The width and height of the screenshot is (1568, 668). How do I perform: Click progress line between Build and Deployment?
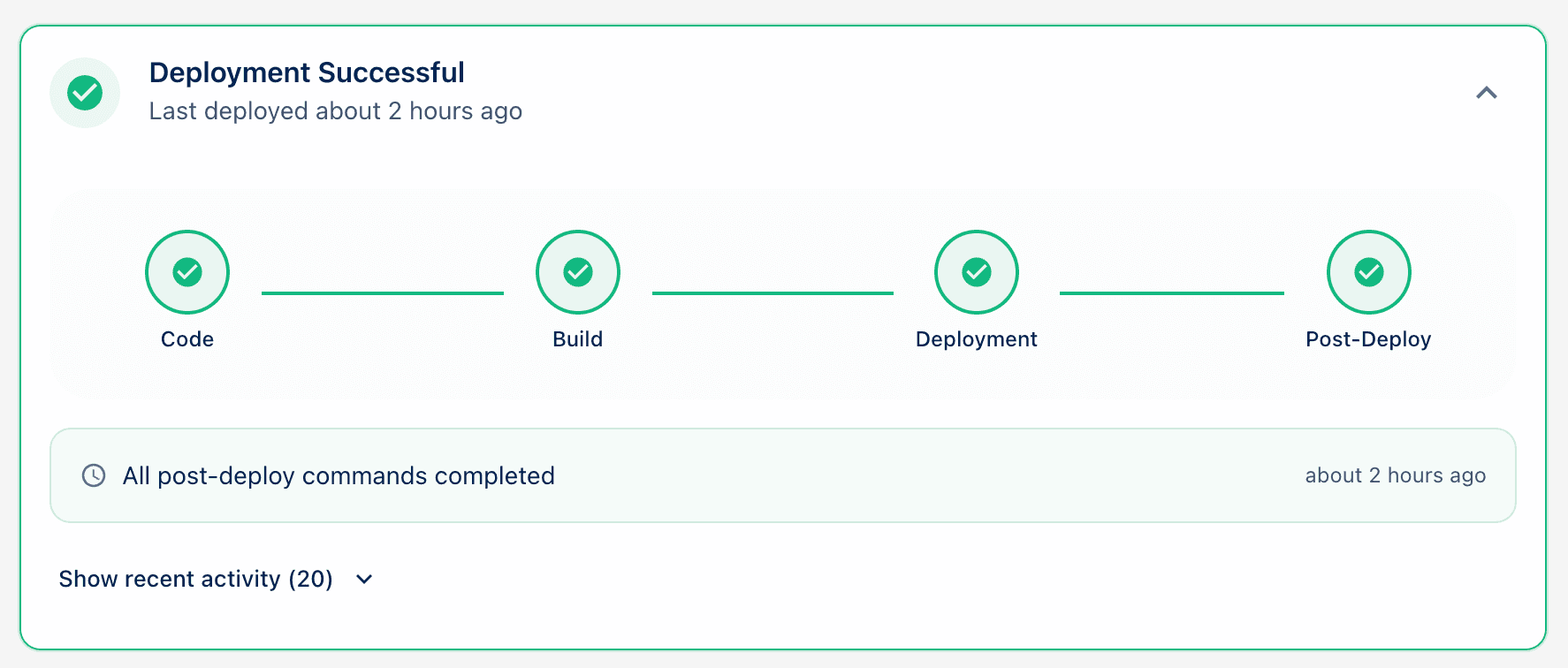tap(773, 293)
